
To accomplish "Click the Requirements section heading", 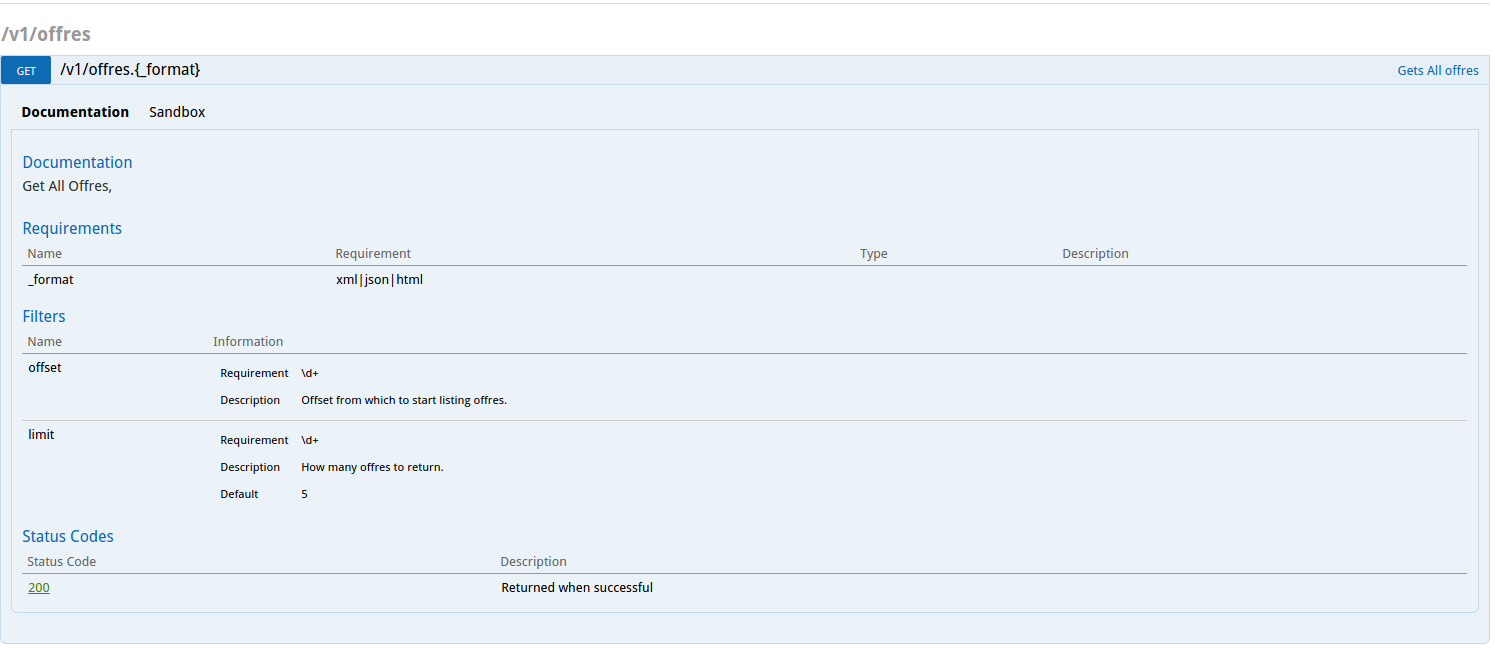I will (x=72, y=228).
